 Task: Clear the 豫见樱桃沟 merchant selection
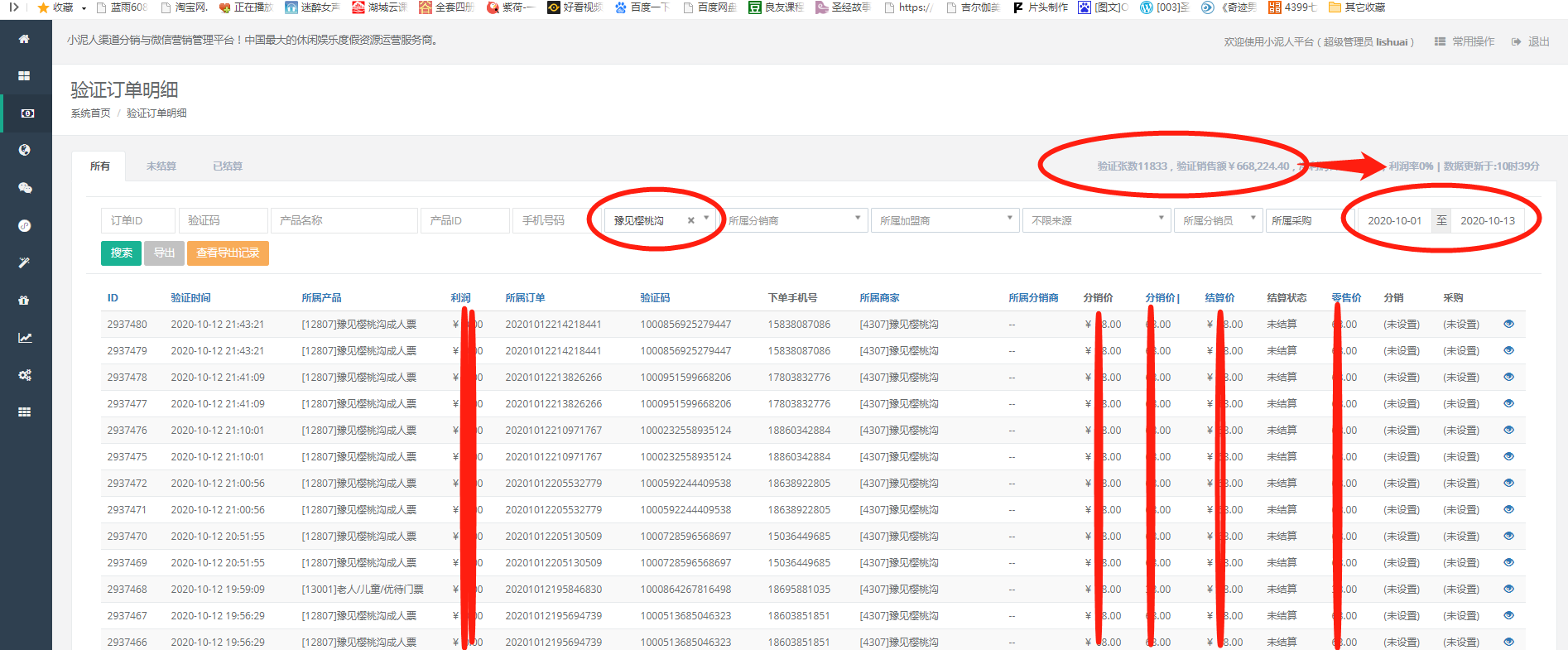coord(690,220)
